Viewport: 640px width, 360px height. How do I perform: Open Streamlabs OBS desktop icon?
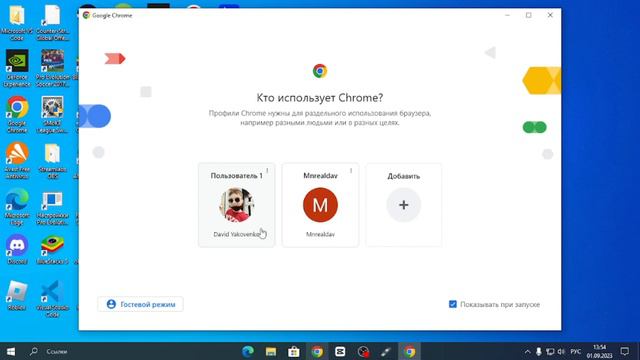pos(53,161)
